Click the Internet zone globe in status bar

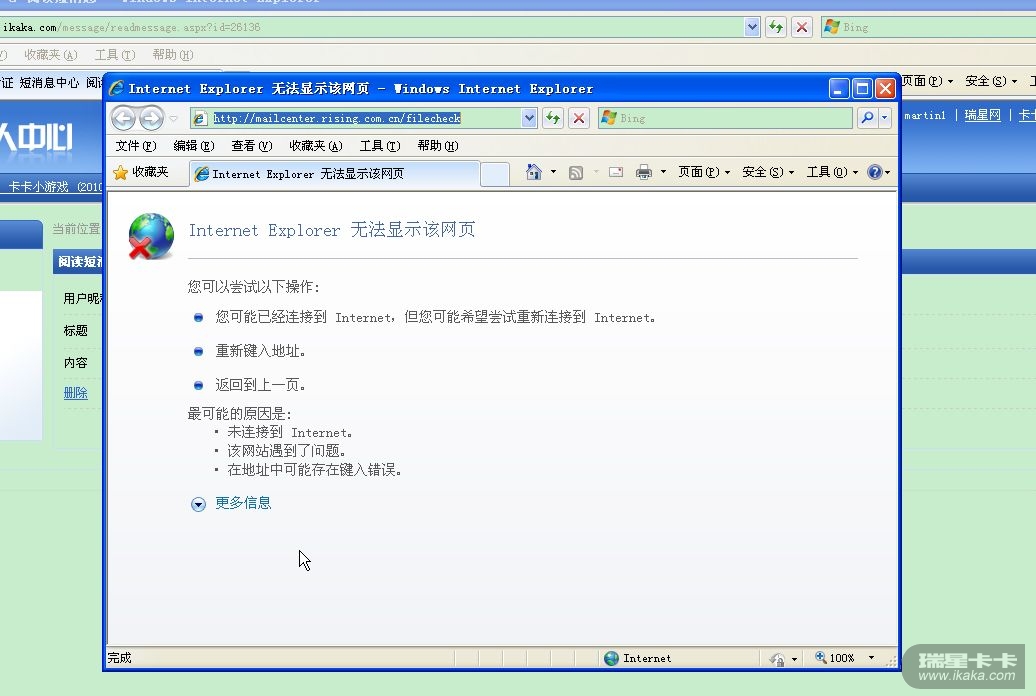(612, 658)
